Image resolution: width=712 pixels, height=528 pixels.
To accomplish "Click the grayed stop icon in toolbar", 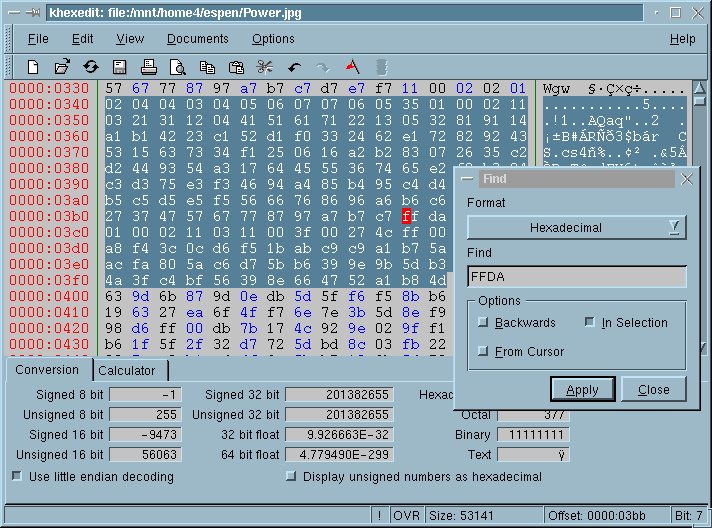I will click(382, 67).
